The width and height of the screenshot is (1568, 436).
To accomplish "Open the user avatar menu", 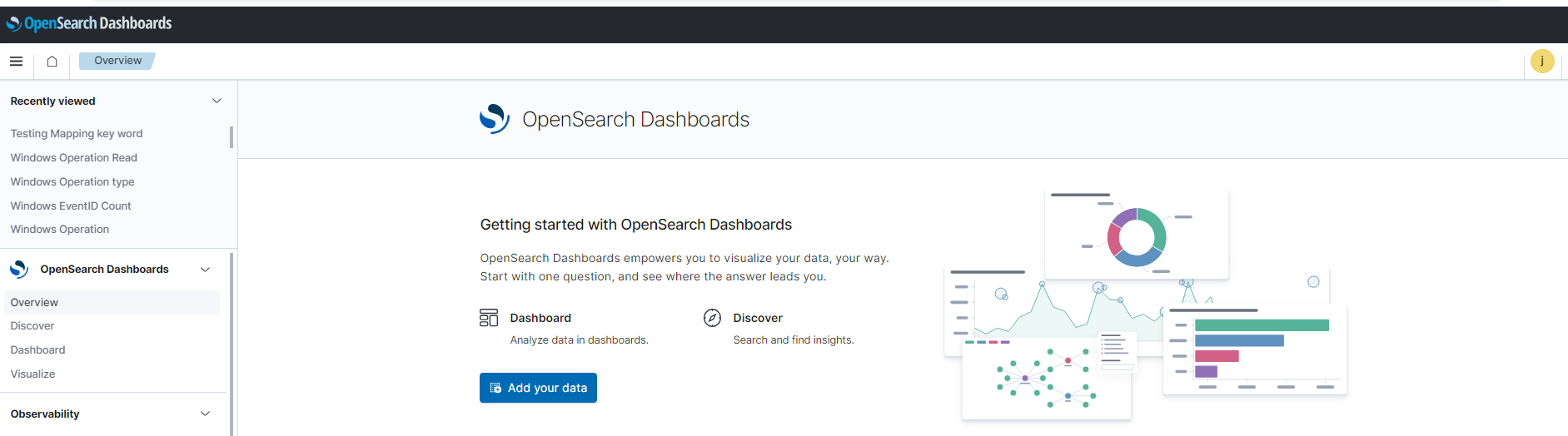I will pyautogui.click(x=1541, y=61).
